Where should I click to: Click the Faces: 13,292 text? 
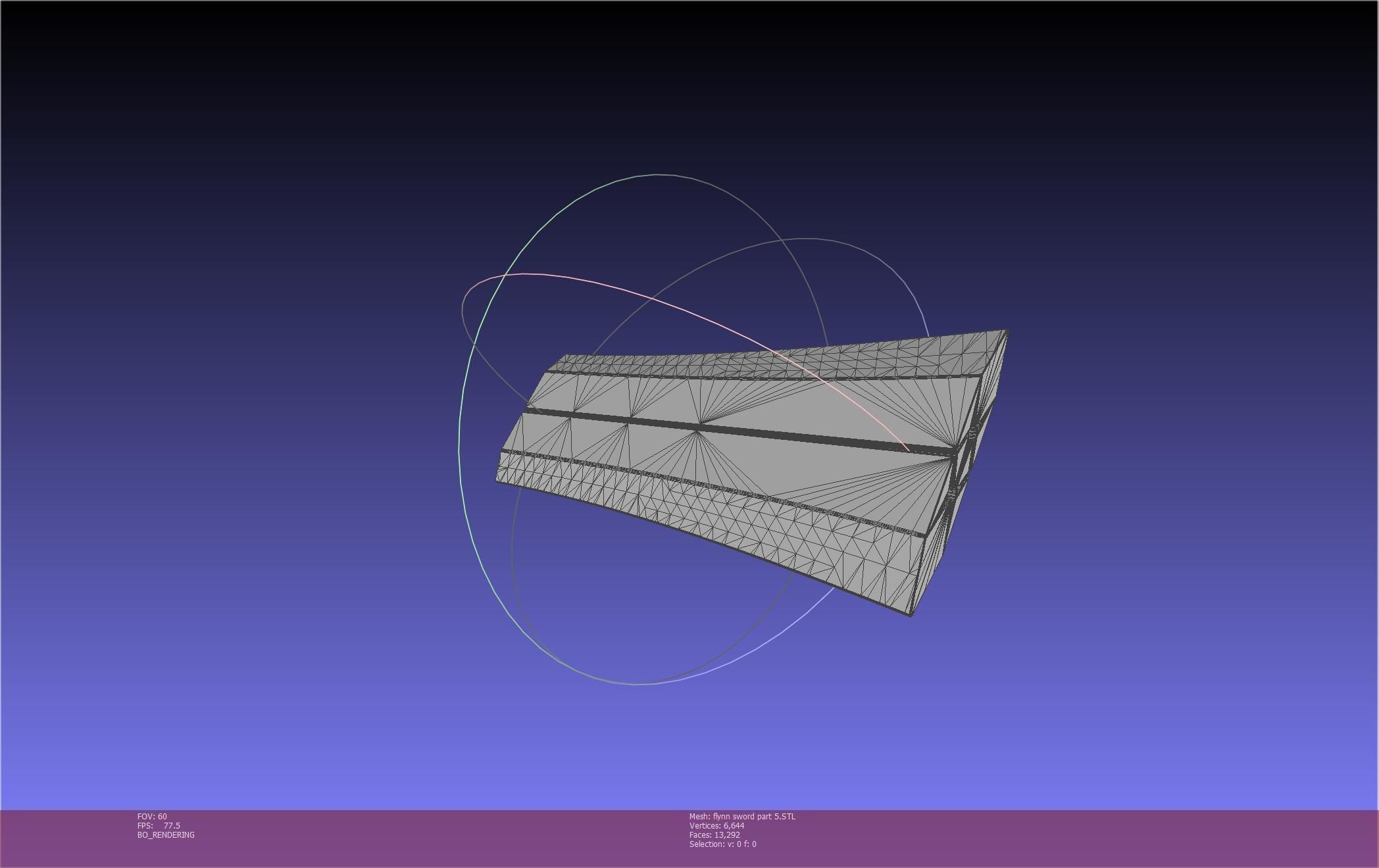point(715,834)
